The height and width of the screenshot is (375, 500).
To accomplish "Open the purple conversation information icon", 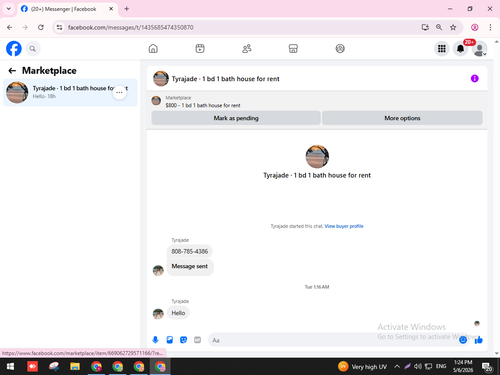I will tap(474, 79).
